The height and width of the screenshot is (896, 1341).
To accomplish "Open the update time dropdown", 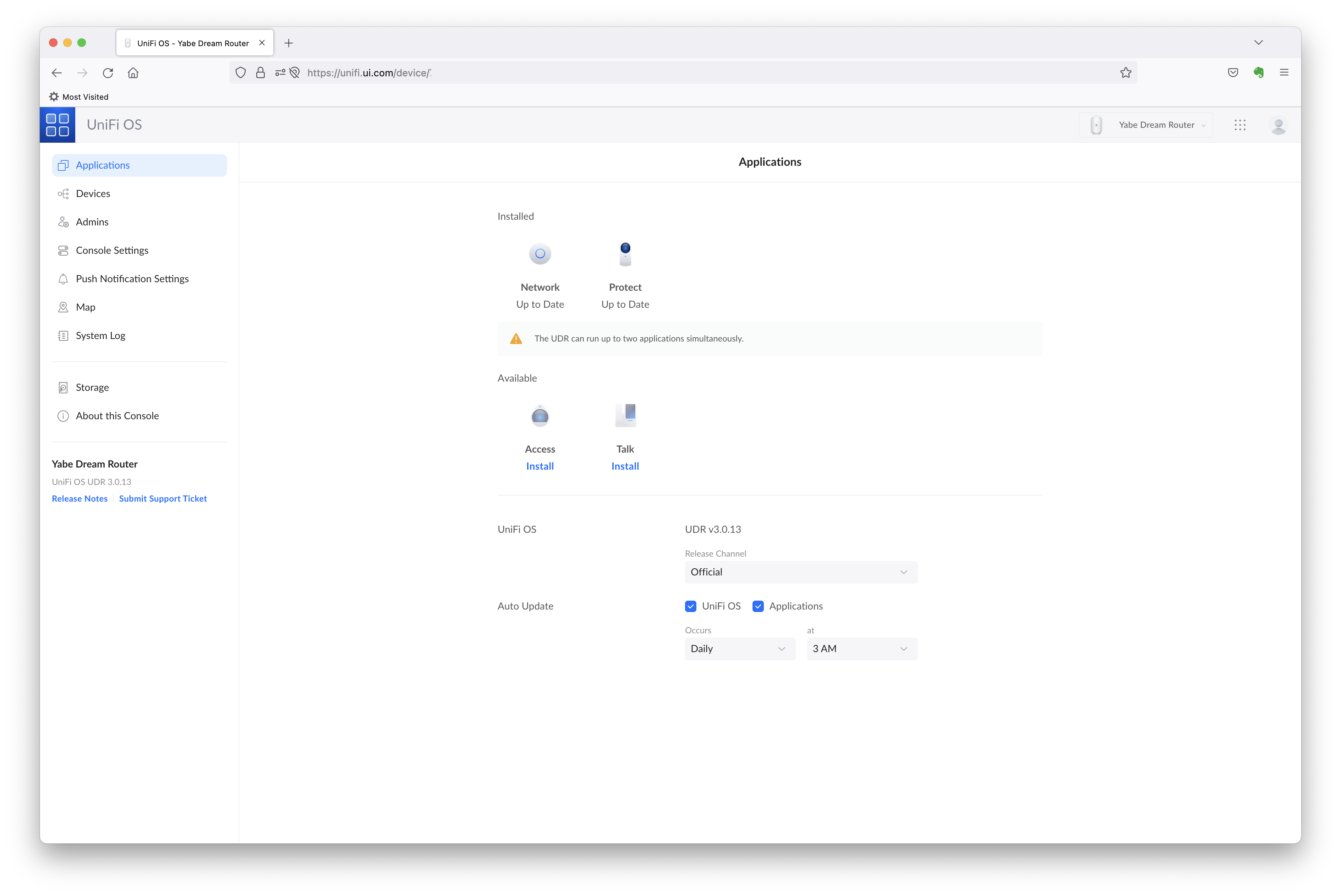I will pyautogui.click(x=861, y=649).
